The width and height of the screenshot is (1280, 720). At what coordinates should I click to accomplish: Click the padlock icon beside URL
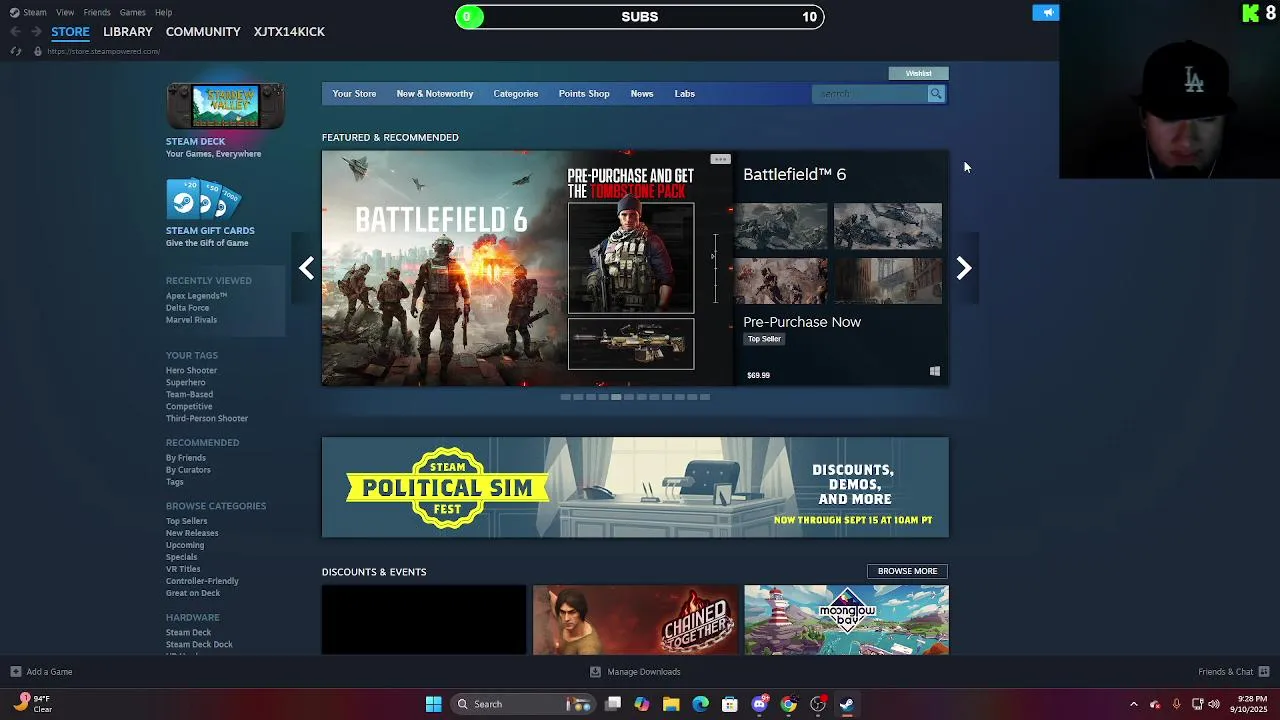37,51
